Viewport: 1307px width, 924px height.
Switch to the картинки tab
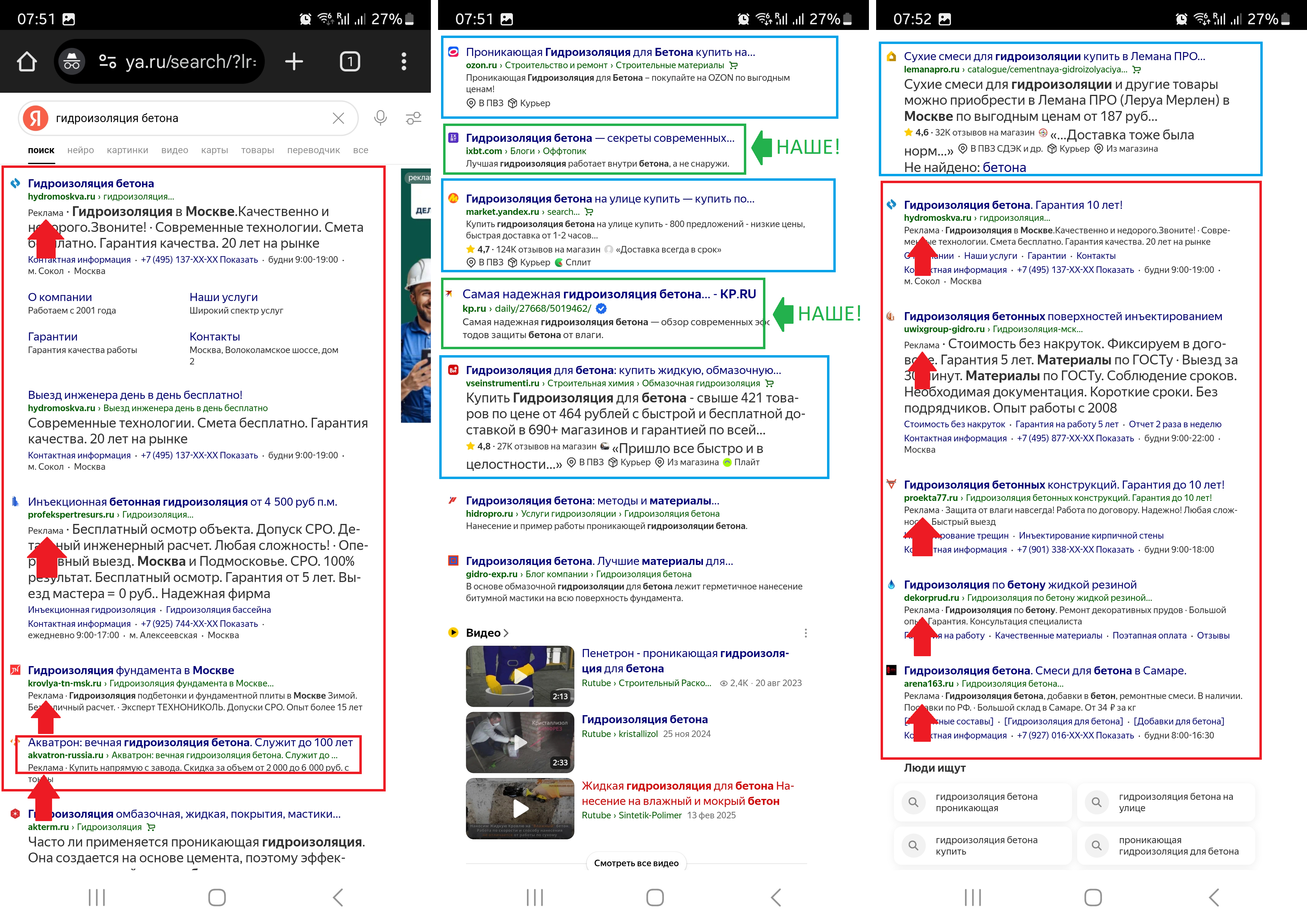click(x=127, y=150)
